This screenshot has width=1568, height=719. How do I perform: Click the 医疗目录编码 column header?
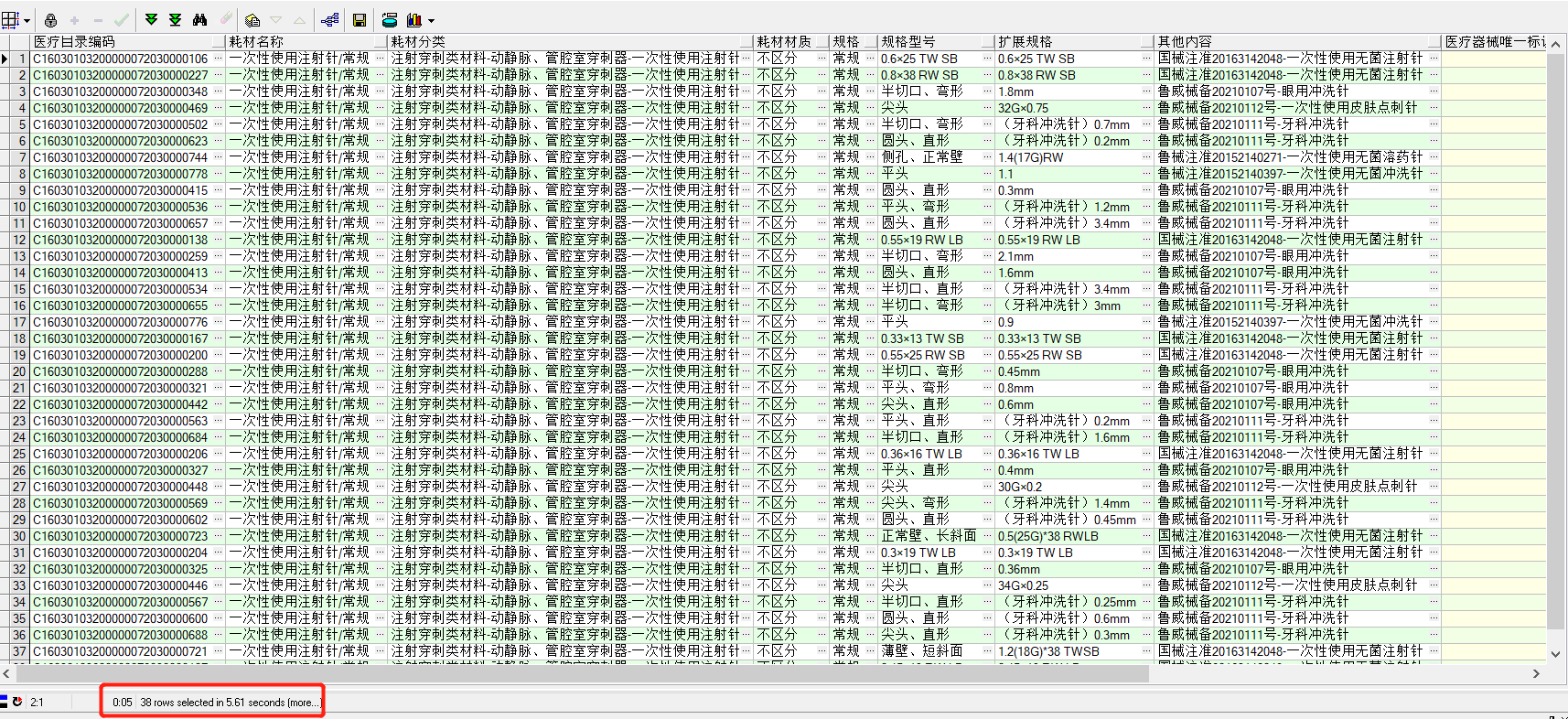pos(74,42)
